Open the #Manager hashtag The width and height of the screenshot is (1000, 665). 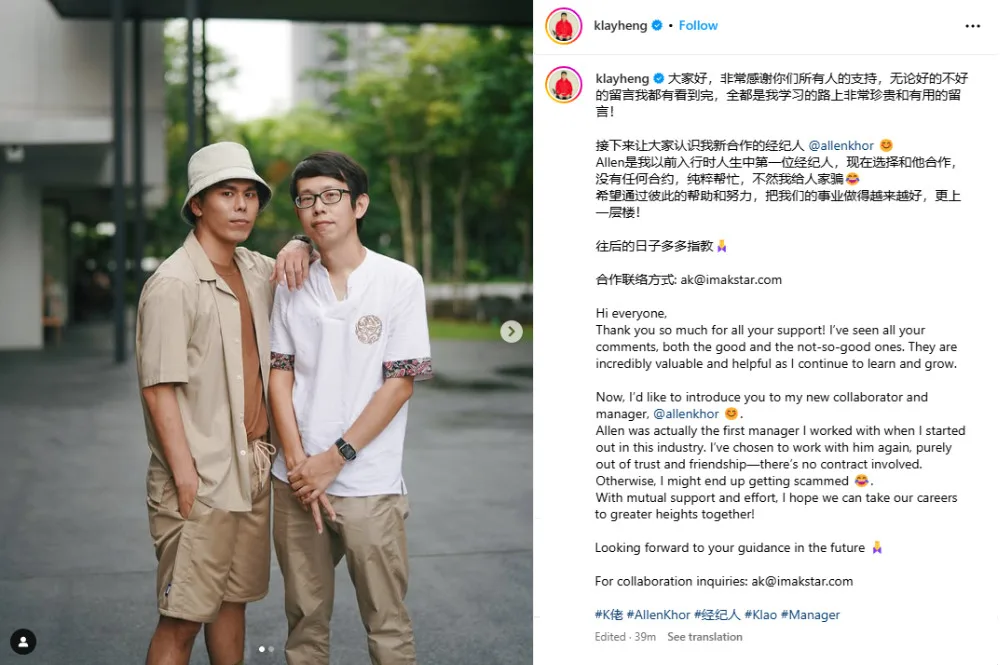click(x=810, y=615)
